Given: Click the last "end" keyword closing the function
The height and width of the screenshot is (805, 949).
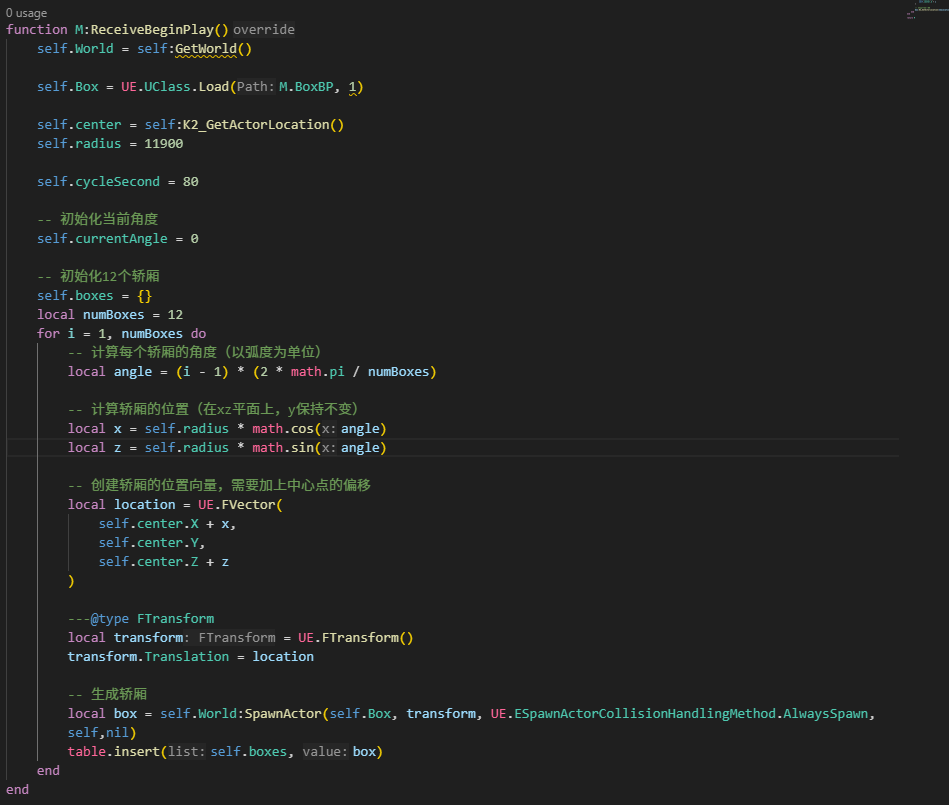Looking at the screenshot, I should pyautogui.click(x=17, y=790).
